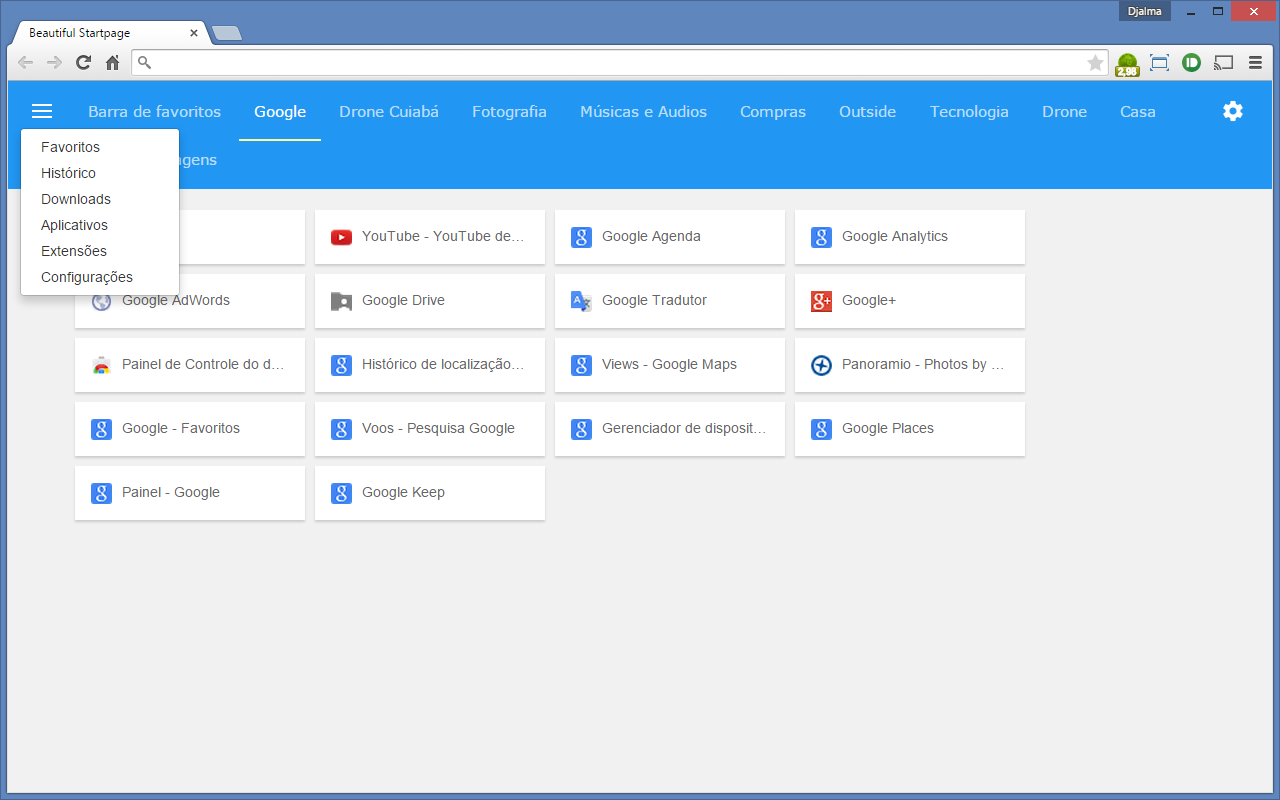1280x800 pixels.
Task: Switch to Tecnologia tab
Action: 969,112
